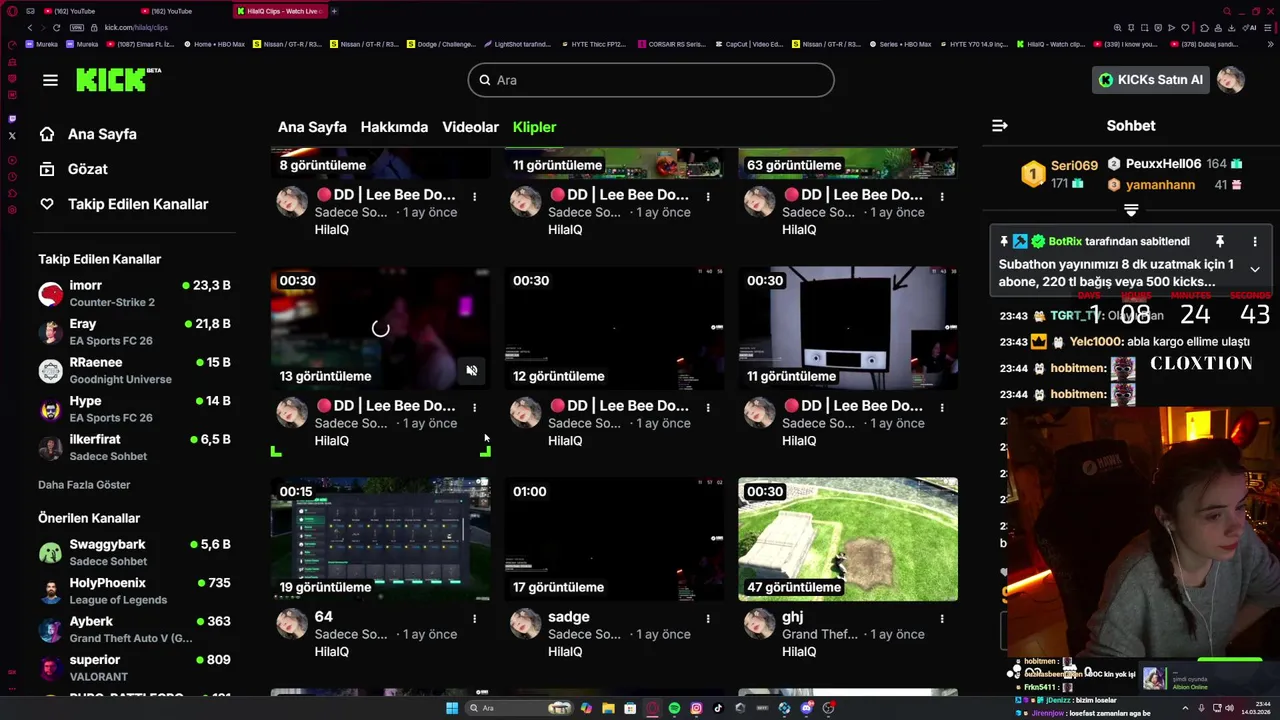Click Yelc1000 username in chat

1095,342
